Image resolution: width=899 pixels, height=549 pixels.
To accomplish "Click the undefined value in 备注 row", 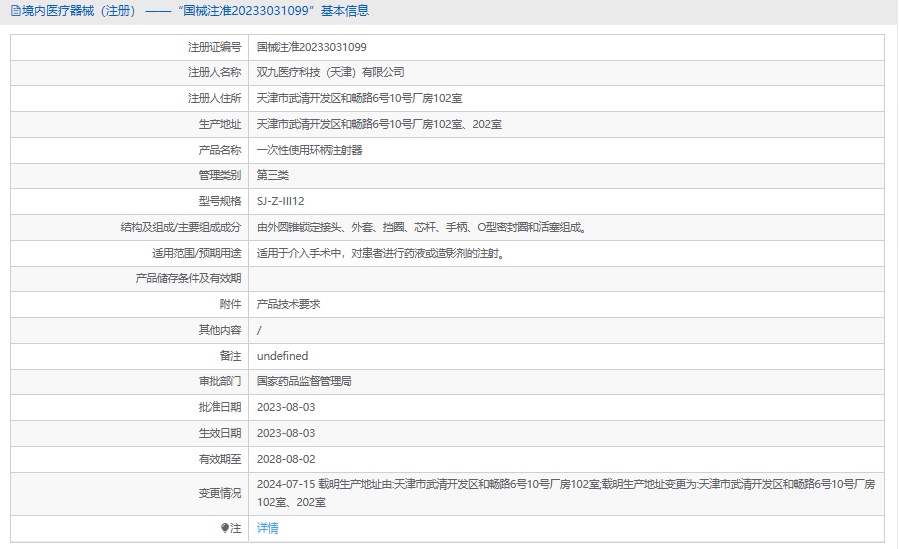I will [x=282, y=356].
